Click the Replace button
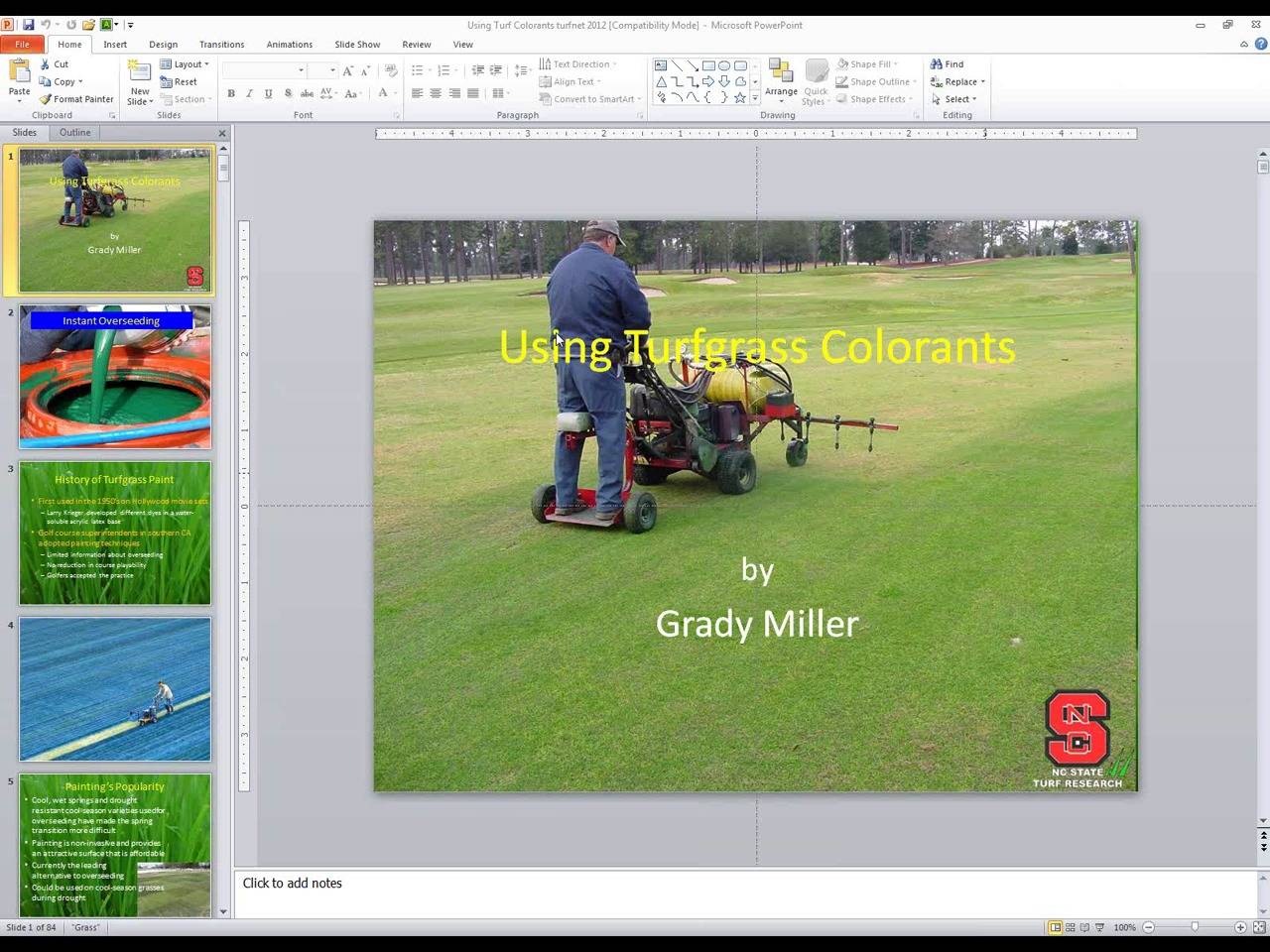This screenshot has width=1270, height=952. tap(958, 82)
